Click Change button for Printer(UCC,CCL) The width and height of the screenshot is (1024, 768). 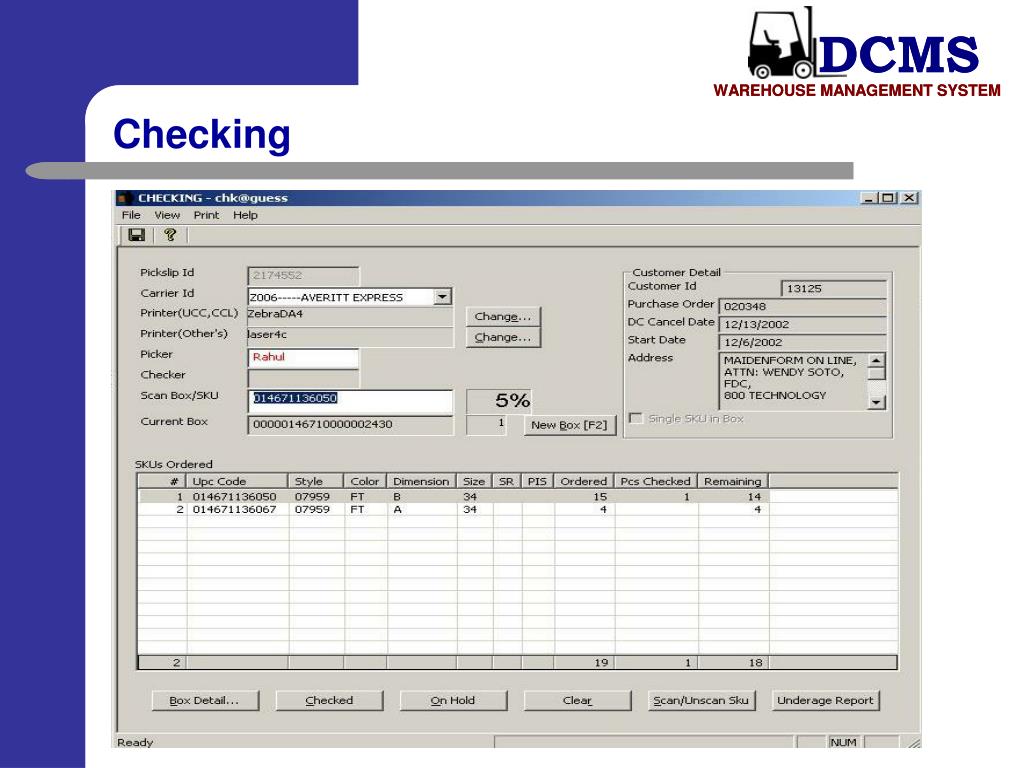coord(503,317)
